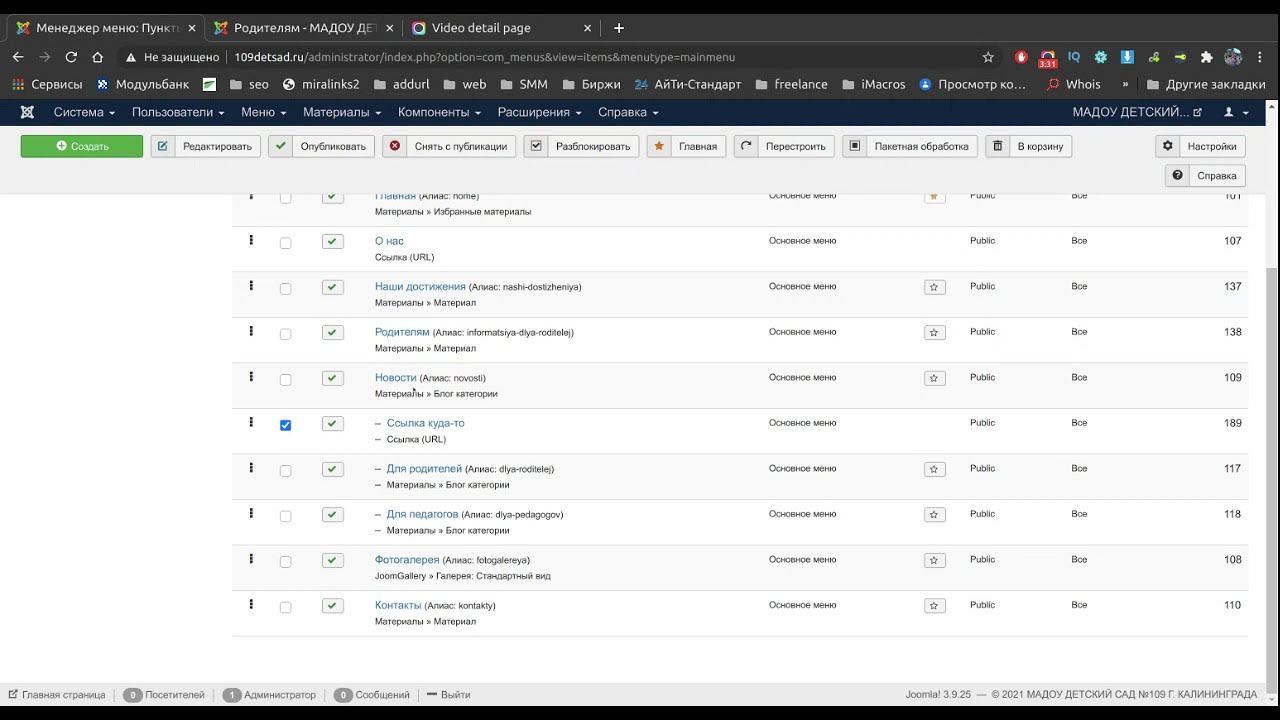Click the star icon for Наши достижения
The height and width of the screenshot is (720, 1280).
(934, 287)
